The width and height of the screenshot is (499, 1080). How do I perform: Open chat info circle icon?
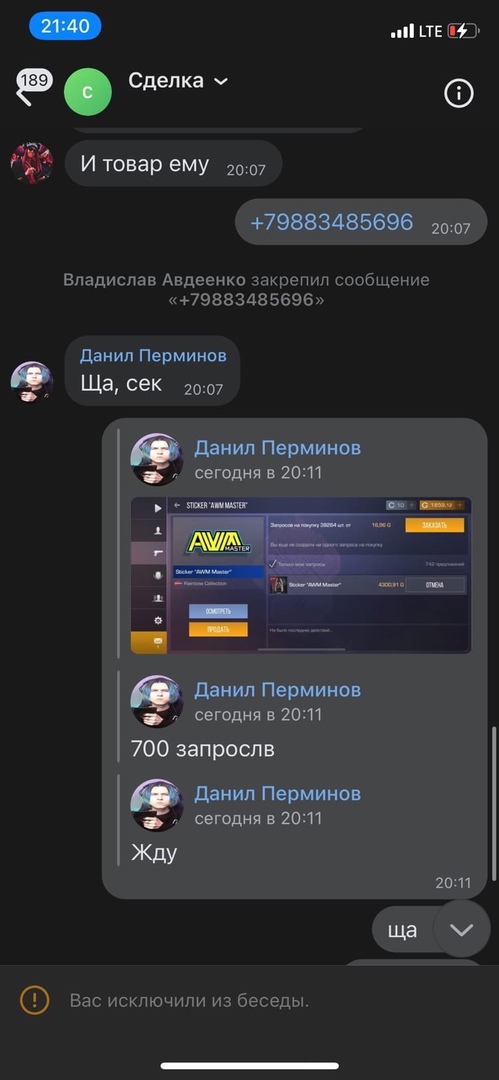[459, 93]
